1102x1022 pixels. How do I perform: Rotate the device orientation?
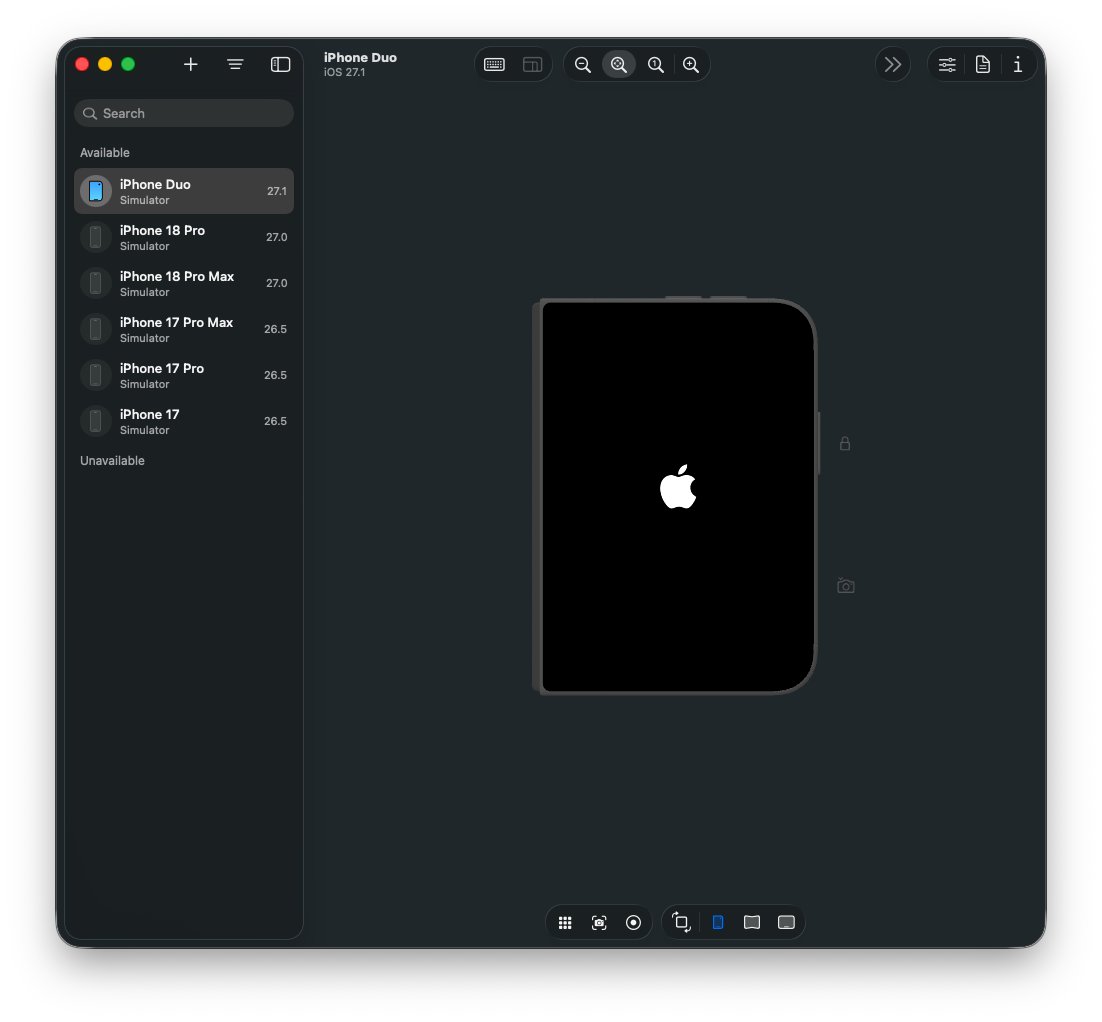point(681,922)
